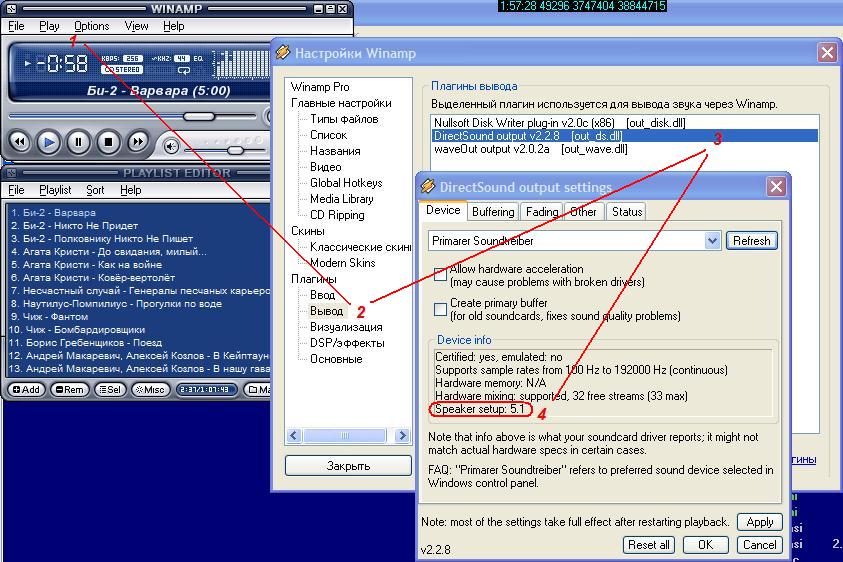
Task: Select Media Library in preferences tree
Action: (341, 199)
